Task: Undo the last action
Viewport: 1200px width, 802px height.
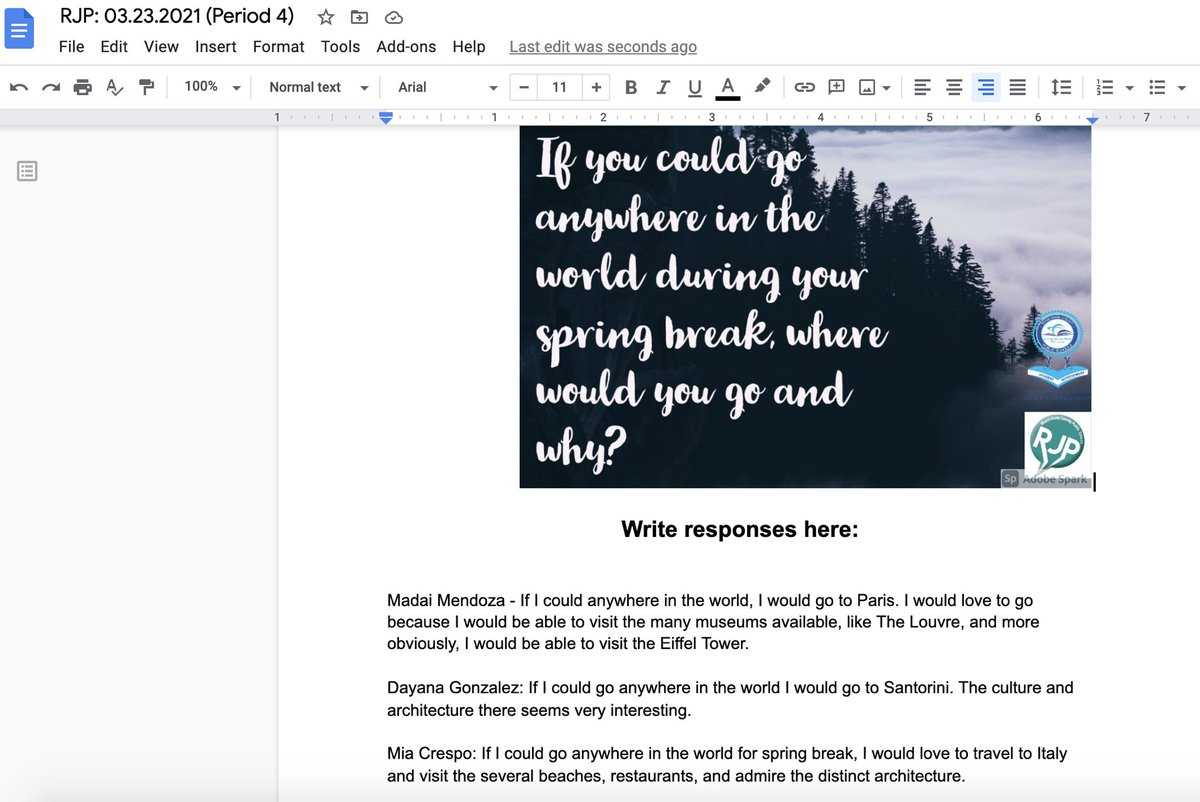Action: (19, 88)
